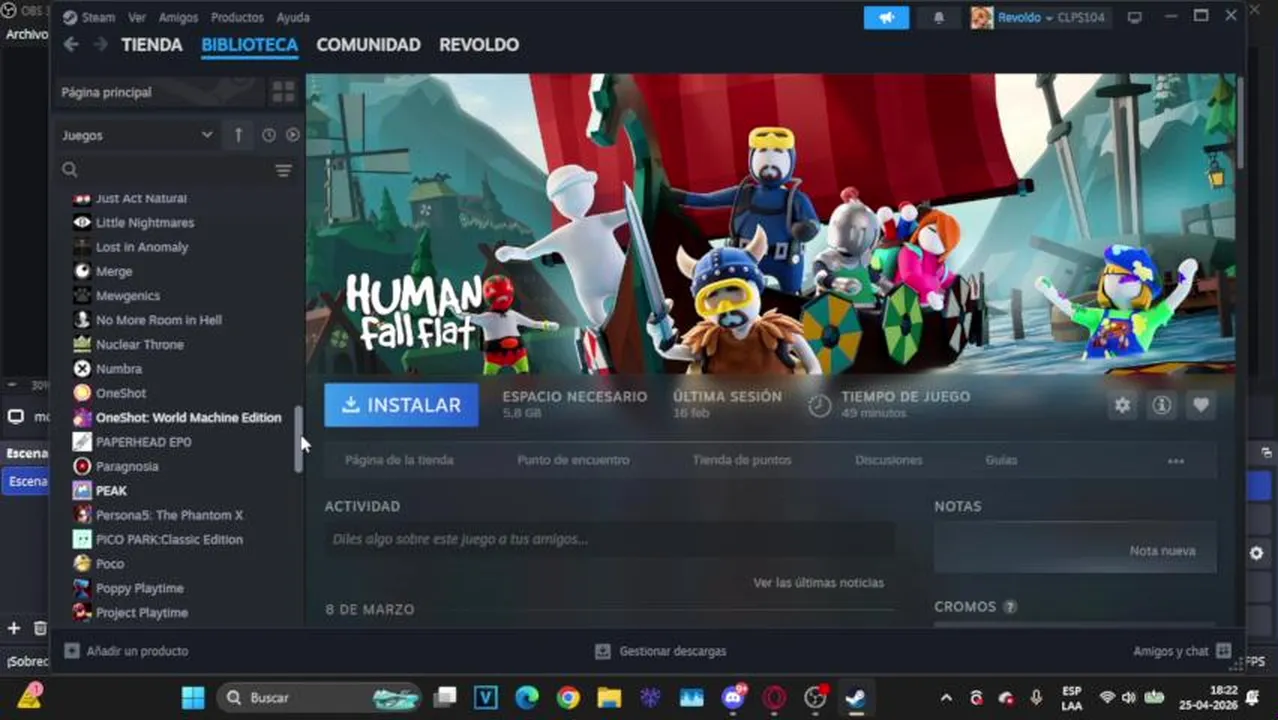
Task: Show ready-to-play games with play icon
Action: click(x=292, y=135)
